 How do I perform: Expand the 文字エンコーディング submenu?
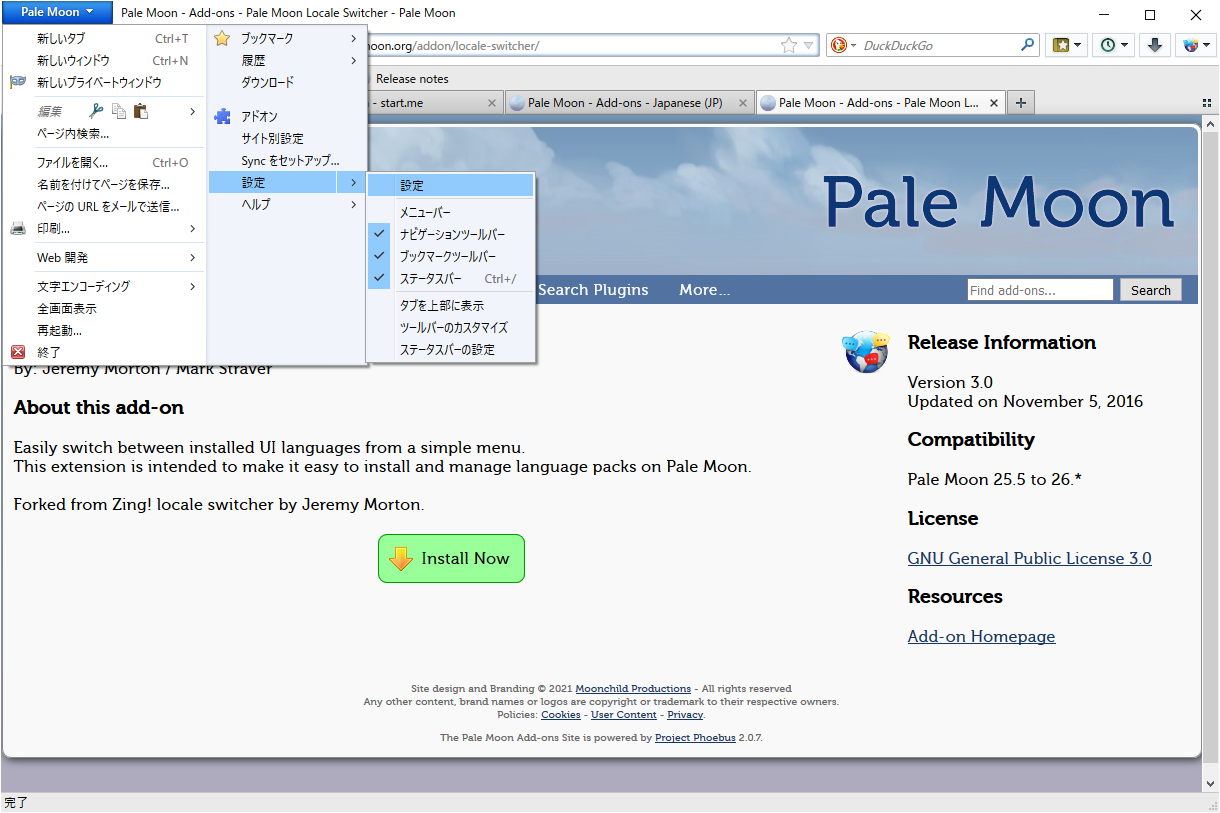[104, 287]
